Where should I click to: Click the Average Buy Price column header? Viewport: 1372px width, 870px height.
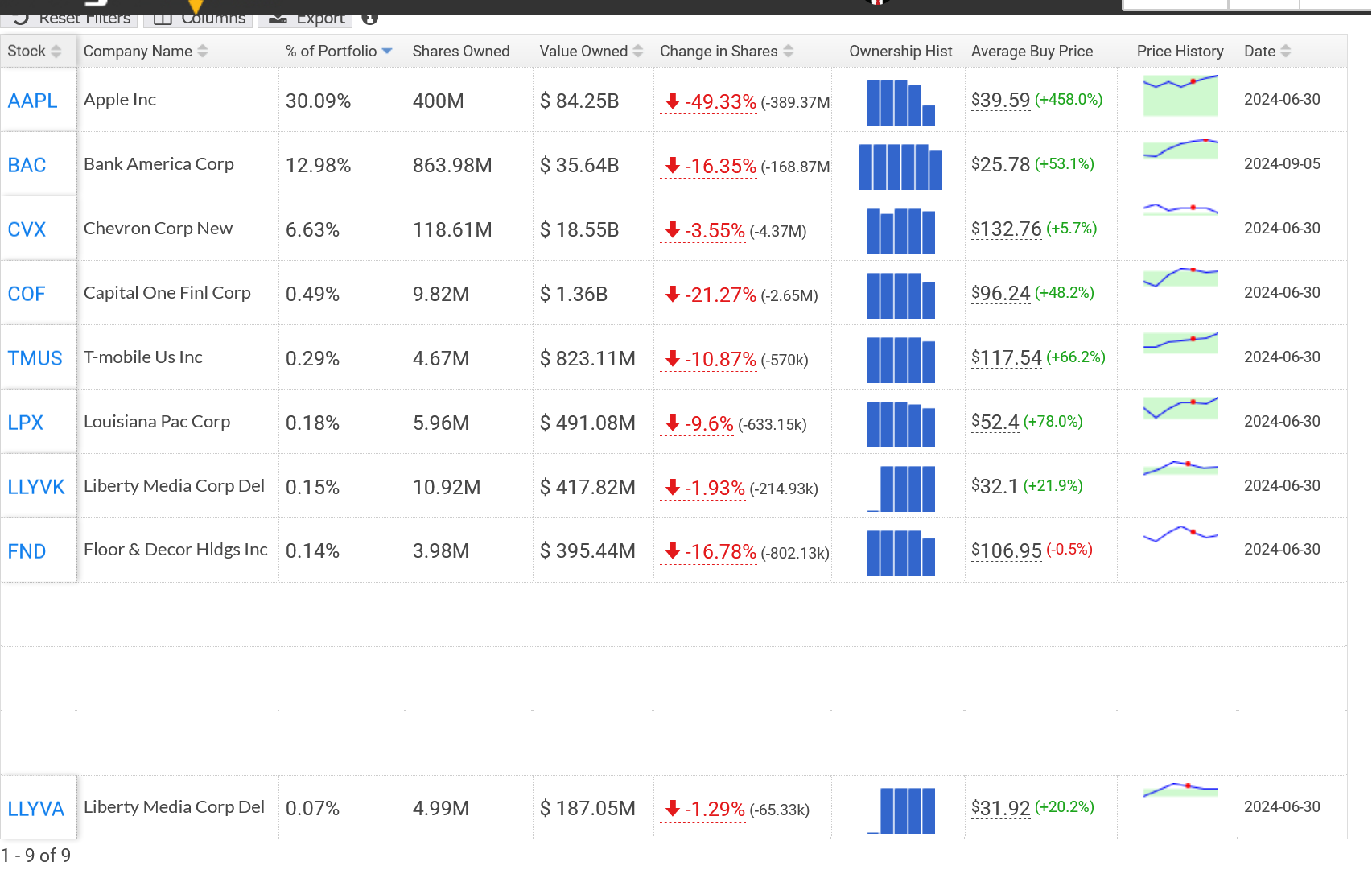click(x=1032, y=51)
